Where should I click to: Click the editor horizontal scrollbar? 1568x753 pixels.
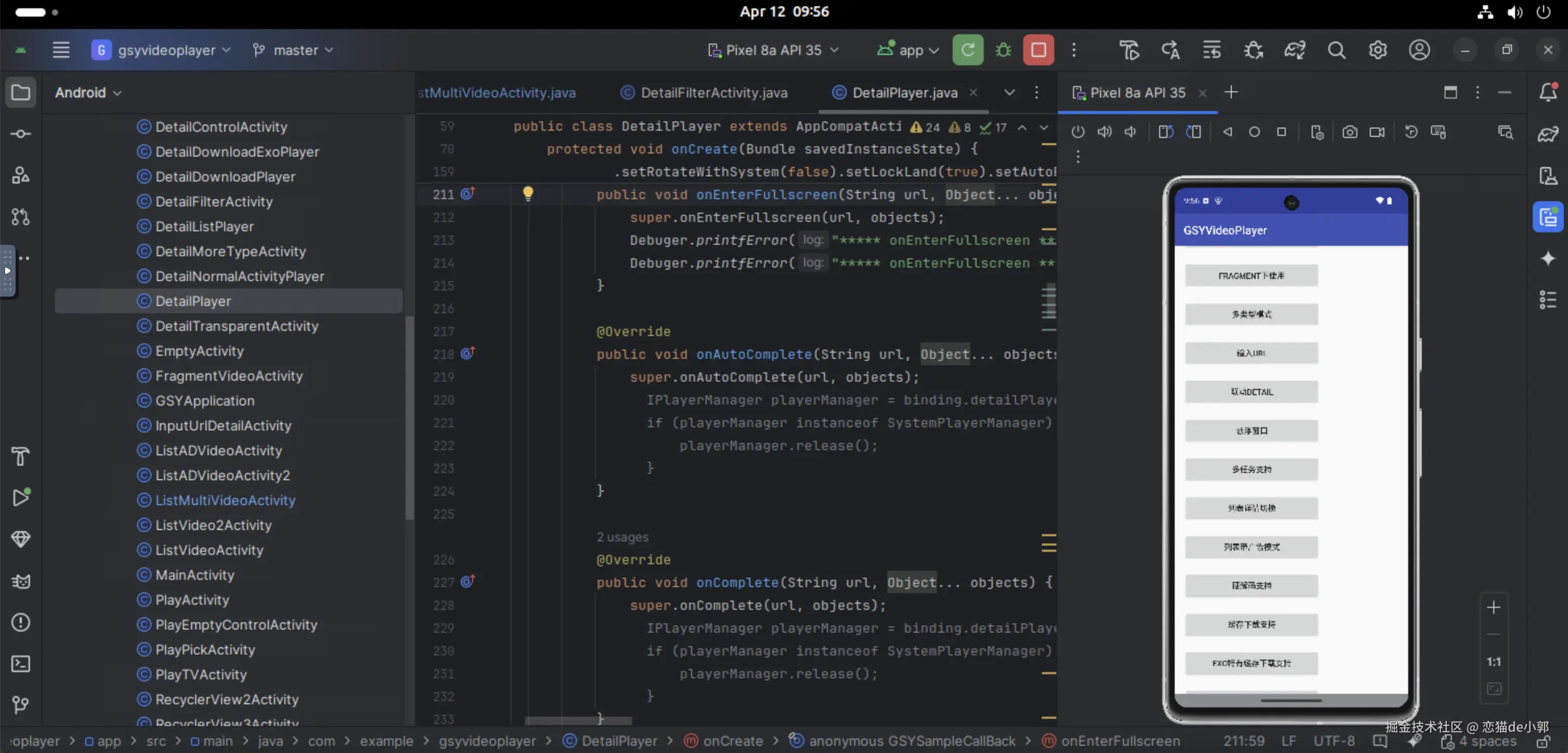point(577,721)
